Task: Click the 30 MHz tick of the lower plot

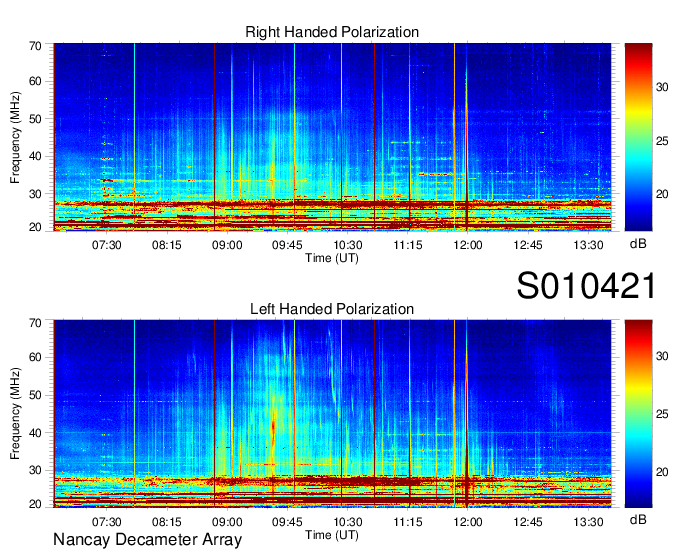Action: (35, 470)
